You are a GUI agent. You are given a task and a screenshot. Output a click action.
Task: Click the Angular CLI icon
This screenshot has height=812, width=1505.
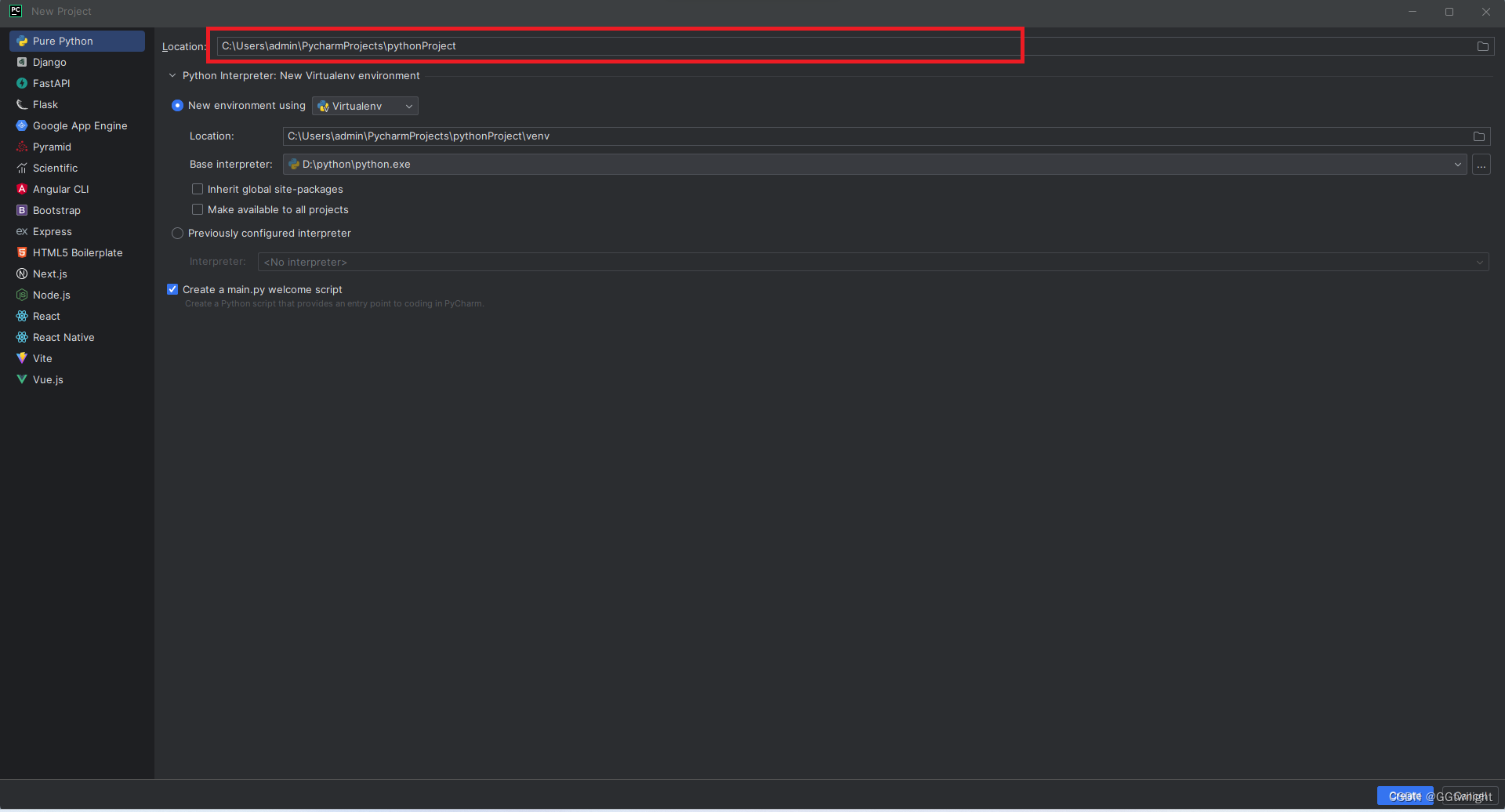pyautogui.click(x=22, y=190)
